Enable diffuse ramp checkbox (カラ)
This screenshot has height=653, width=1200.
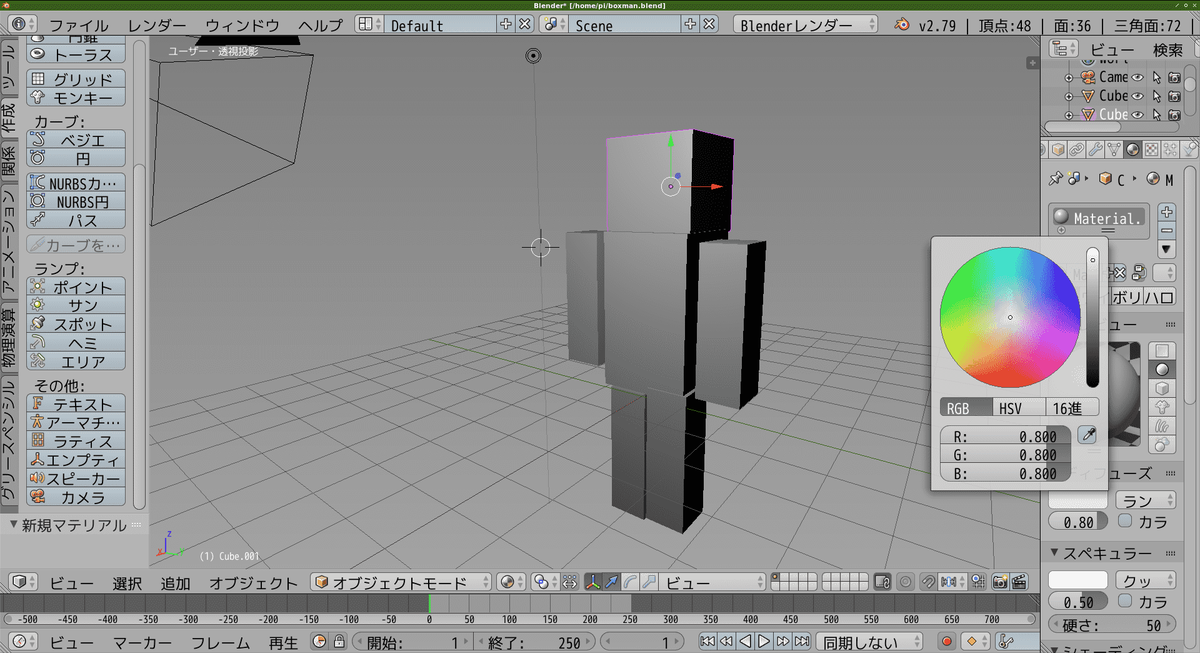click(1125, 521)
